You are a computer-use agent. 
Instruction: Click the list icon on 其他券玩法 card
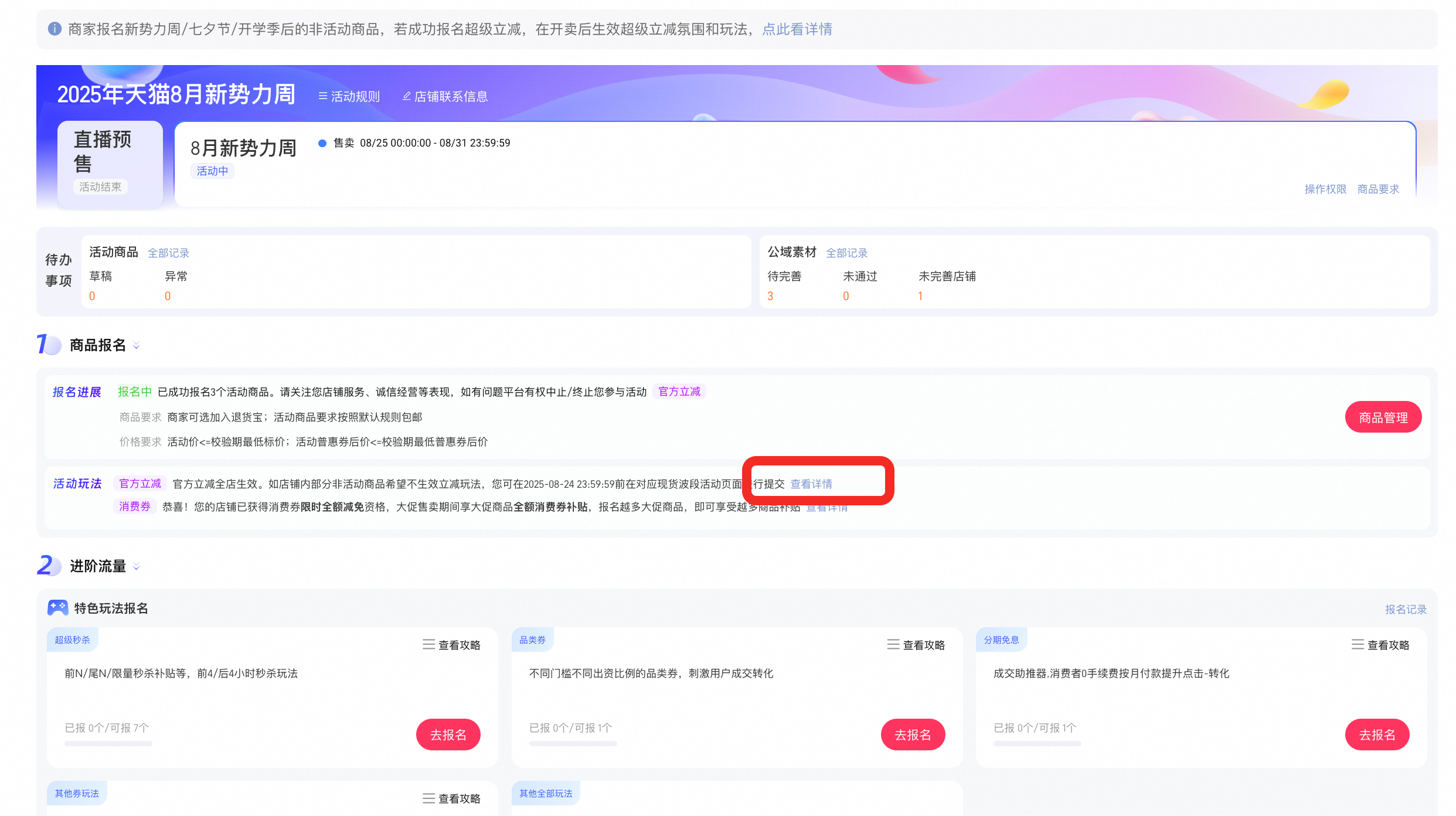[x=428, y=798]
